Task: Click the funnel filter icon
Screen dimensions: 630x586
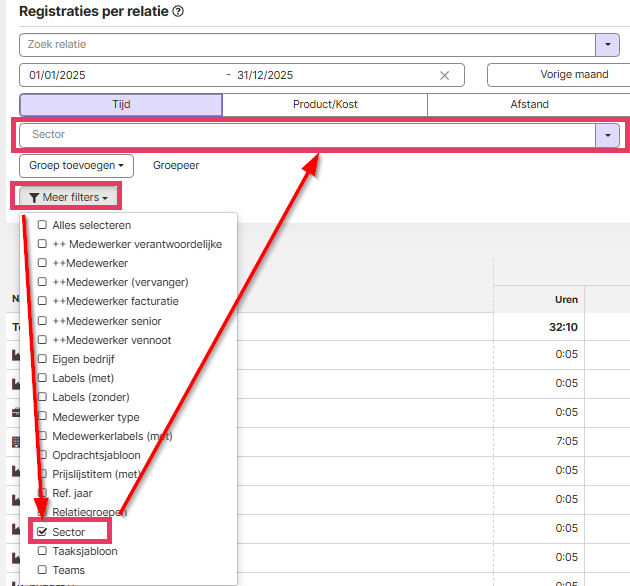Action: pyautogui.click(x=34, y=198)
